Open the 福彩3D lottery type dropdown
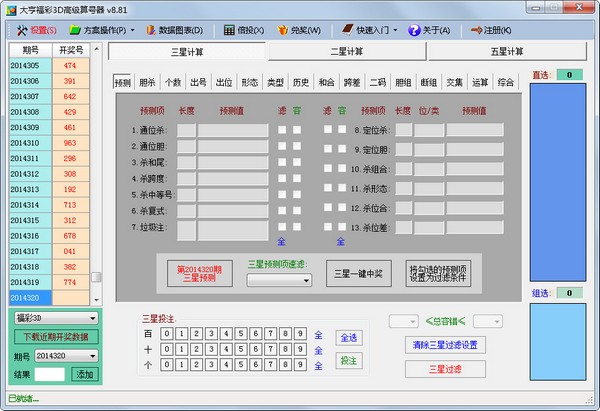 (x=54, y=318)
